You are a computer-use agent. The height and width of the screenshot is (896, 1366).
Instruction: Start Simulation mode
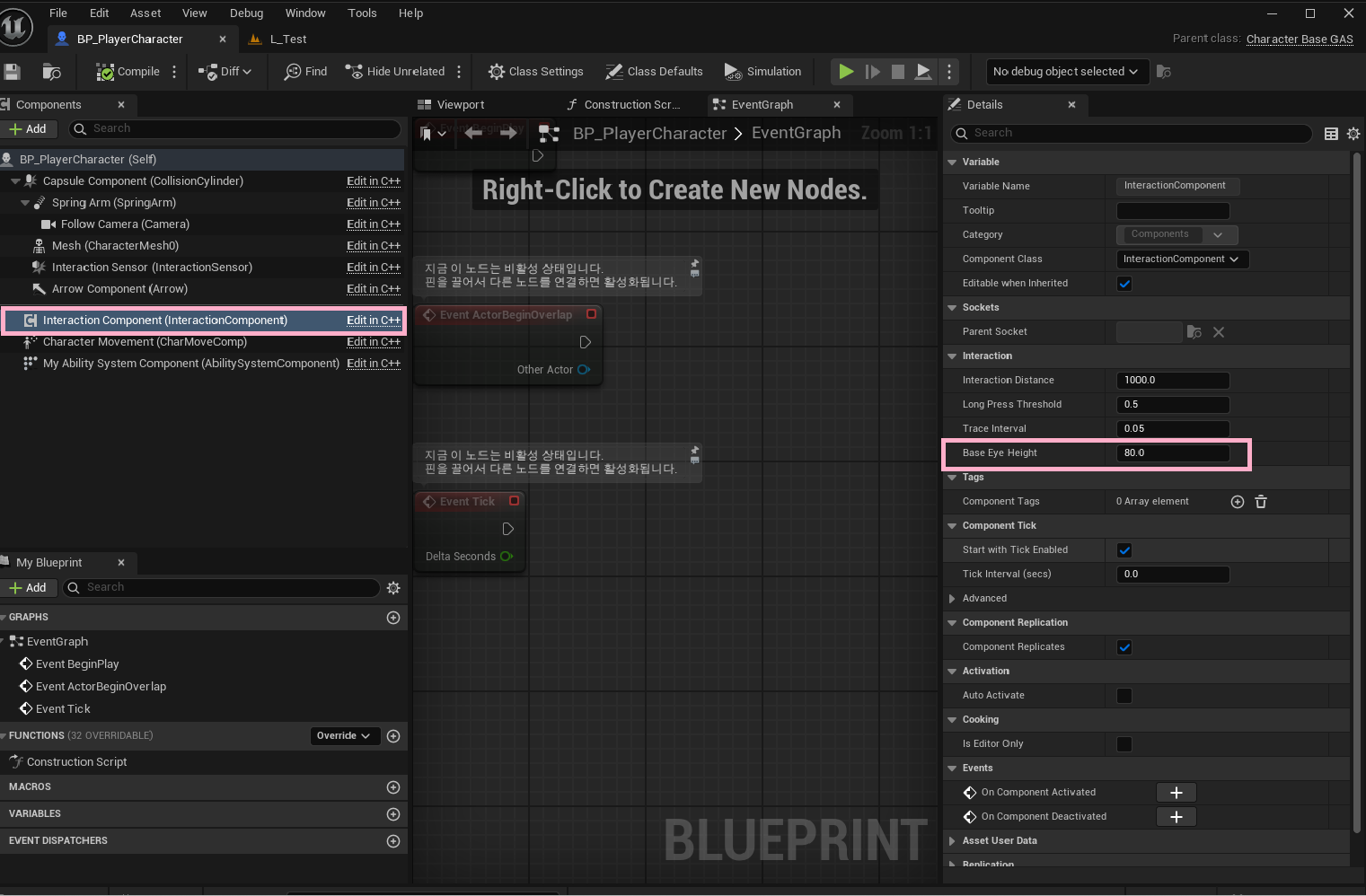click(x=762, y=72)
